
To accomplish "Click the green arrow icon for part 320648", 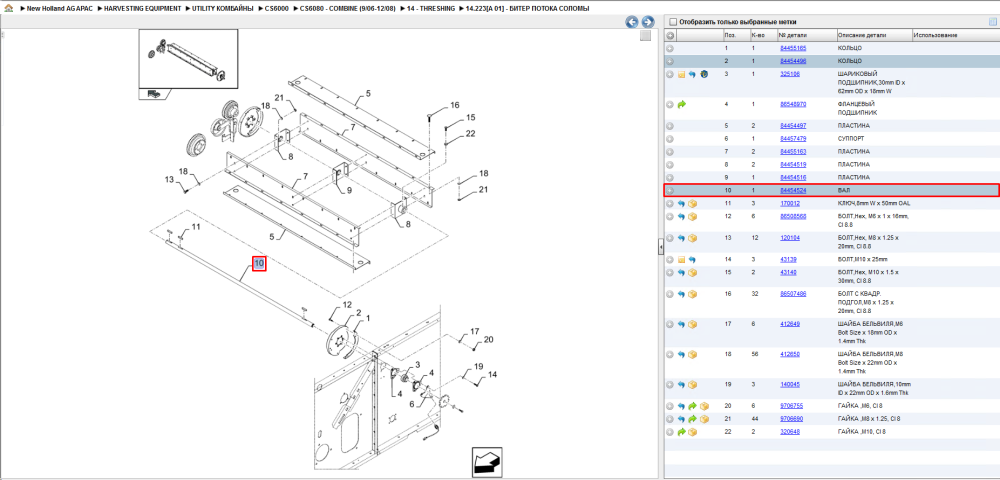I will point(681,432).
